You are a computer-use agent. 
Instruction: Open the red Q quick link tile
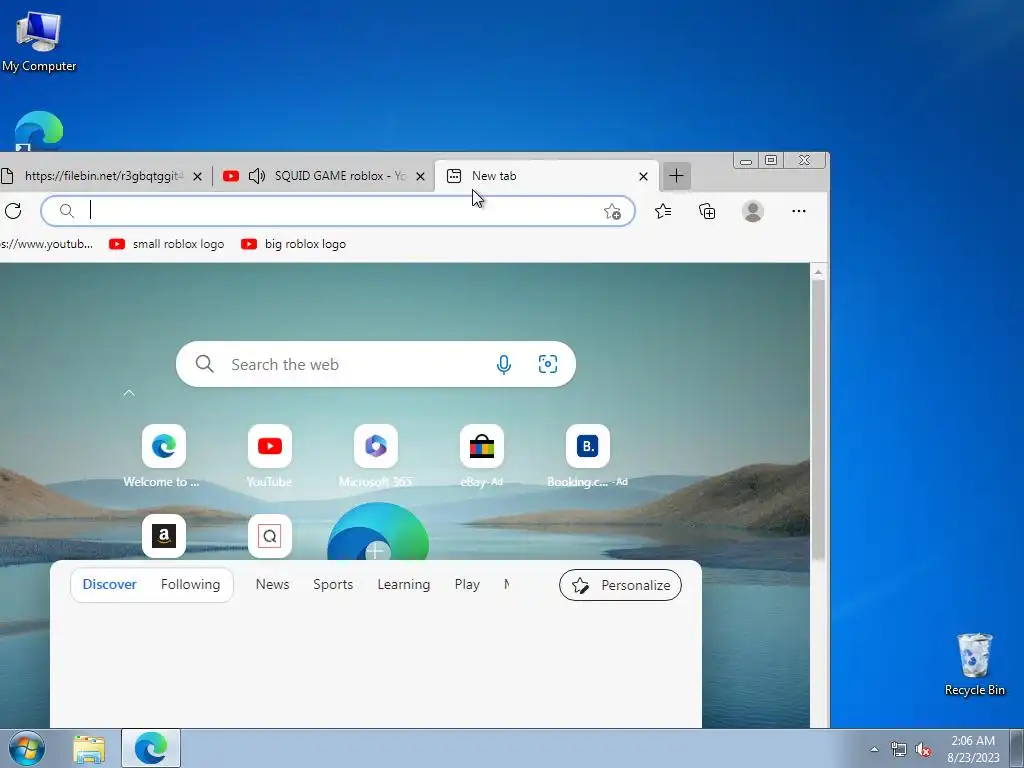pyautogui.click(x=270, y=536)
